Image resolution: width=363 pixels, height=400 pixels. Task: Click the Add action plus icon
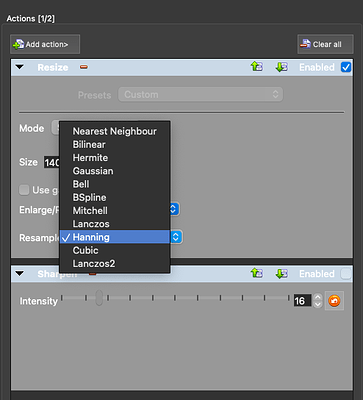click(x=18, y=44)
